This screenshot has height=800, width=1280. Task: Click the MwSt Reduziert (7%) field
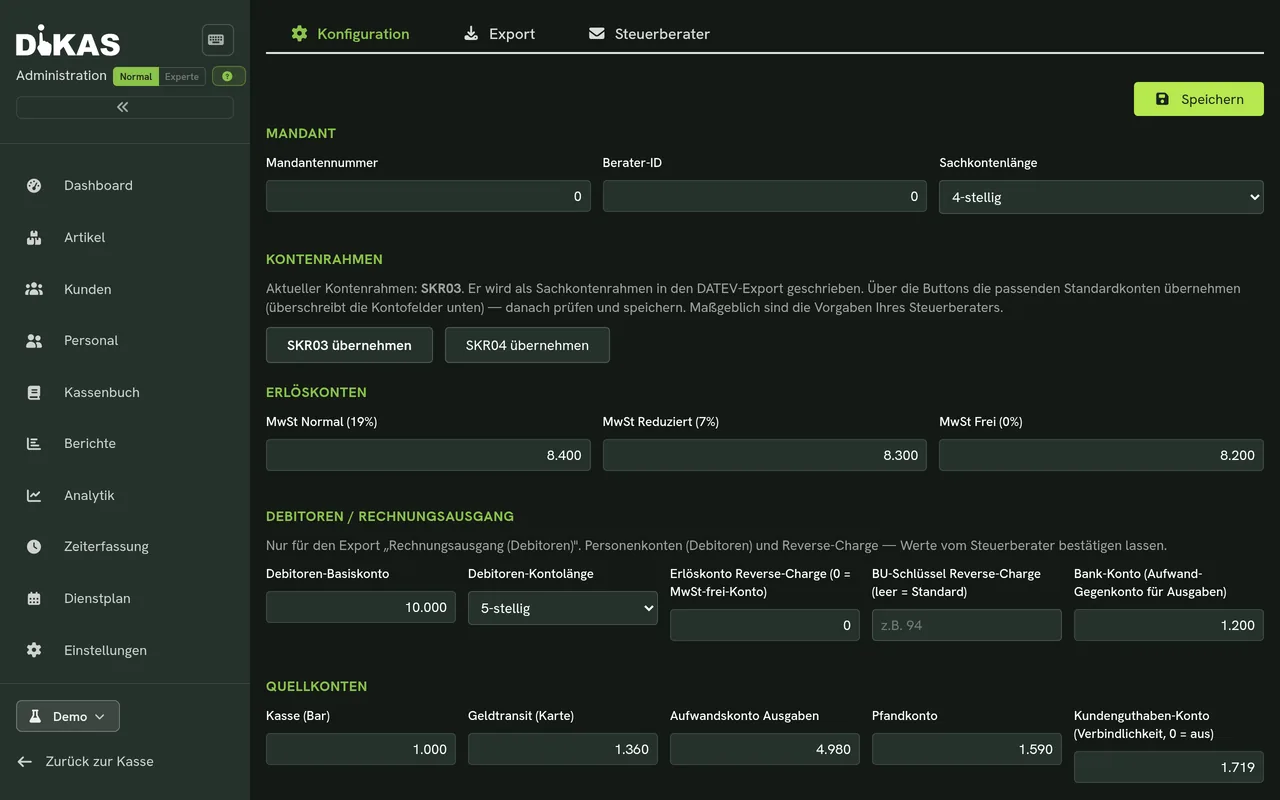click(x=765, y=455)
